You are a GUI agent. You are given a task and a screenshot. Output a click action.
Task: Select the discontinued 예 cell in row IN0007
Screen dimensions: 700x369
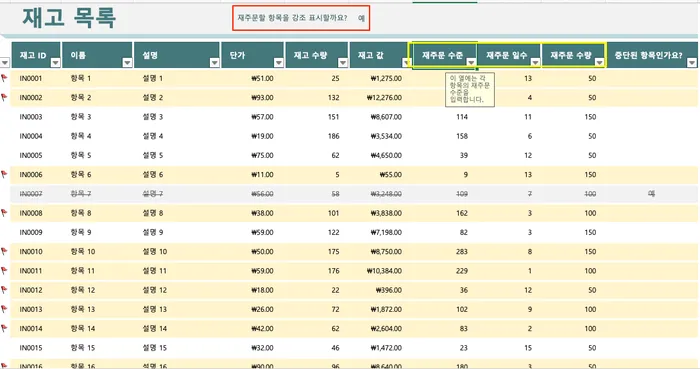(x=651, y=194)
